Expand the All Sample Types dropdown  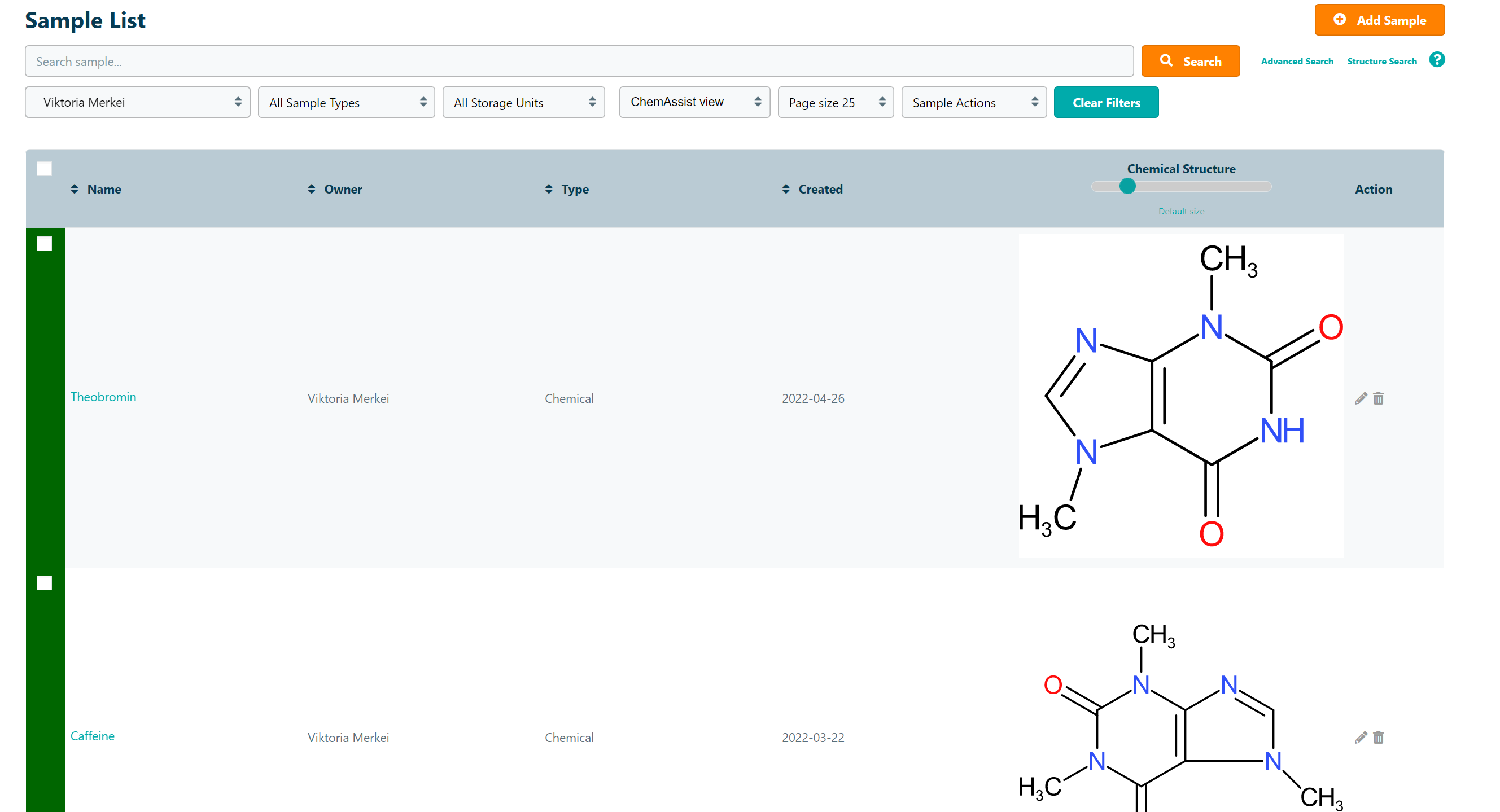pos(346,103)
